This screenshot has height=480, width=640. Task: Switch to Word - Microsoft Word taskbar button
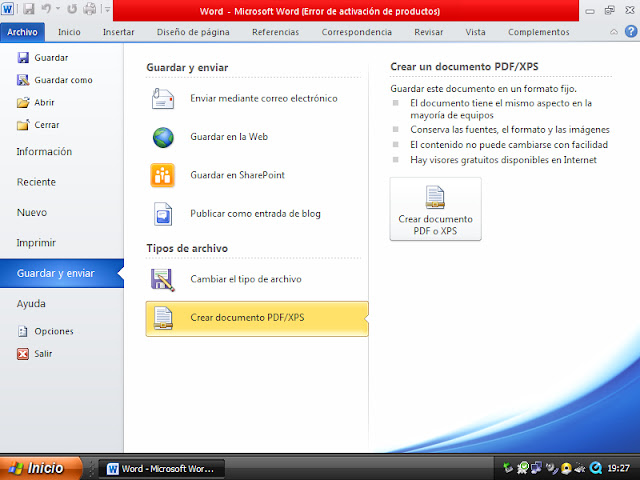click(x=162, y=469)
